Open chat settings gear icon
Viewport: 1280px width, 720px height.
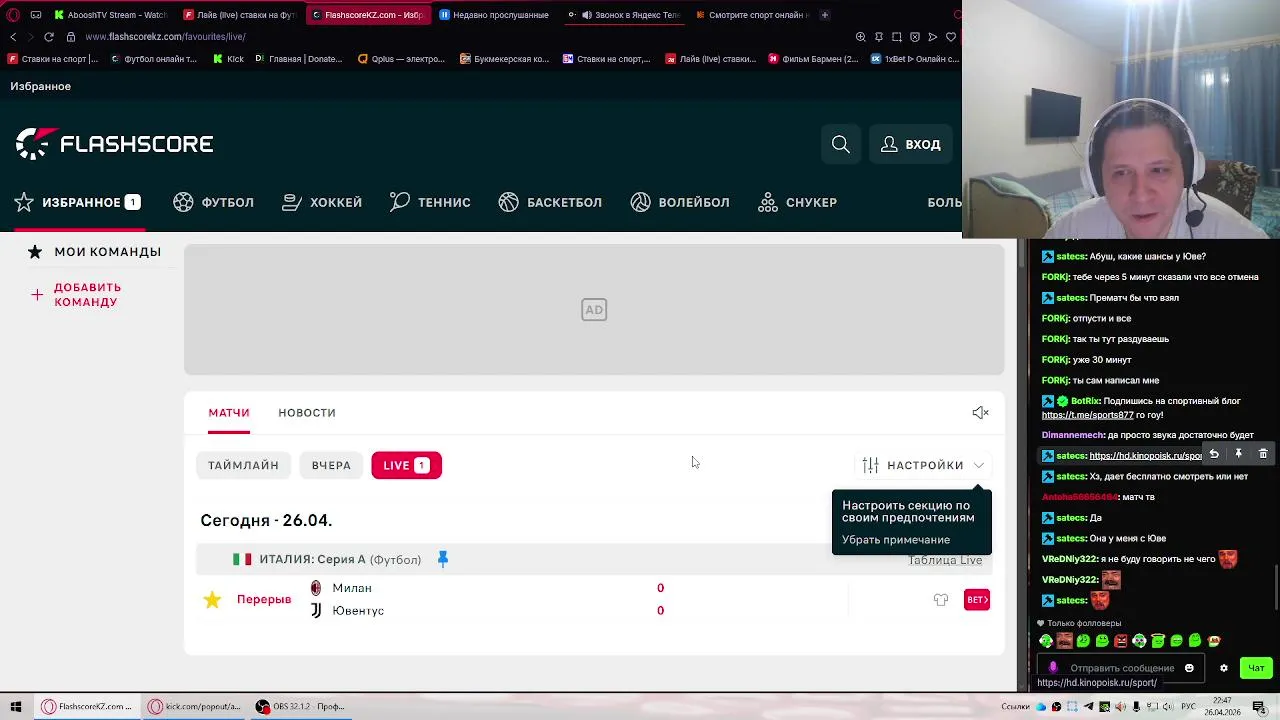(1223, 668)
